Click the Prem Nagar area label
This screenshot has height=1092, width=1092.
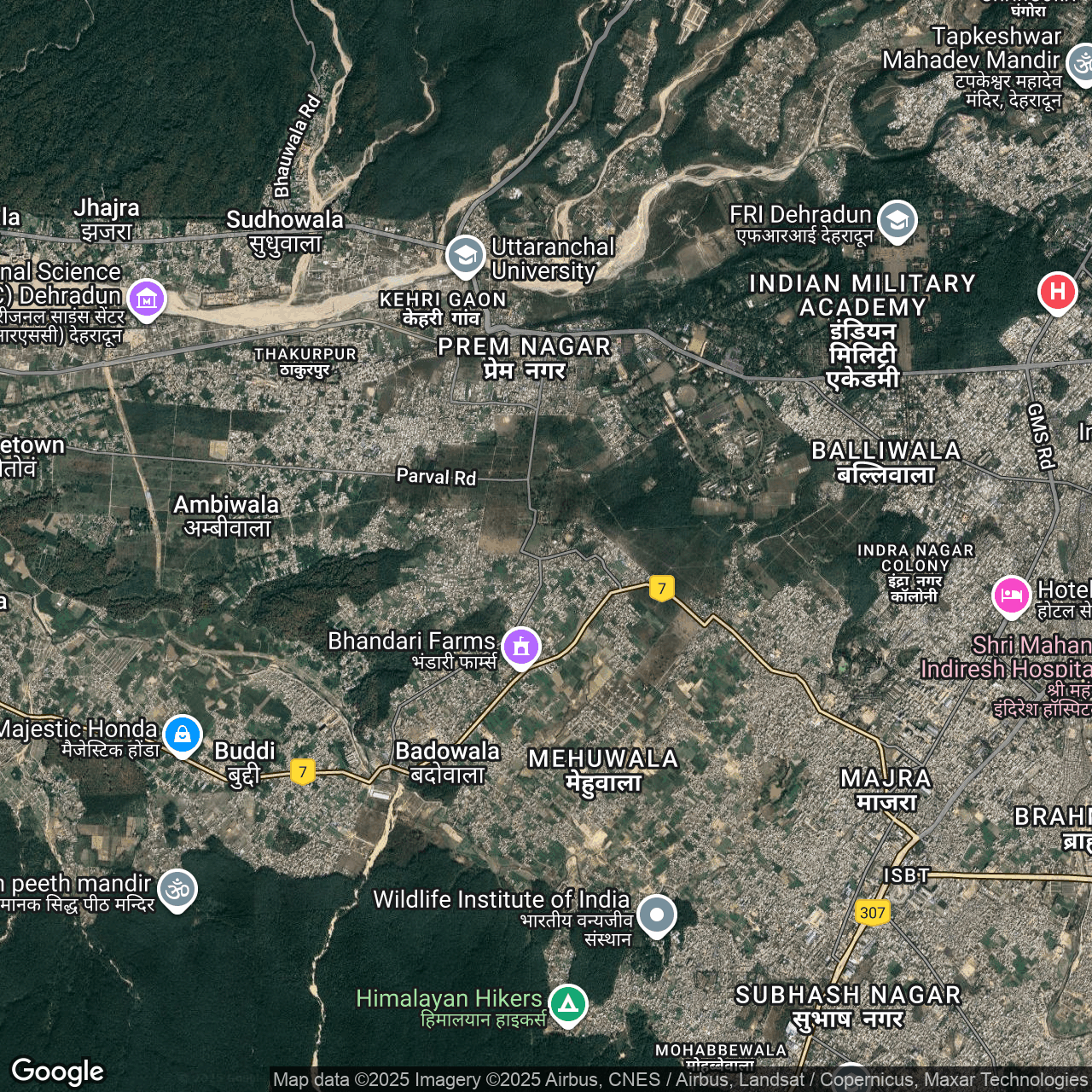tap(524, 357)
